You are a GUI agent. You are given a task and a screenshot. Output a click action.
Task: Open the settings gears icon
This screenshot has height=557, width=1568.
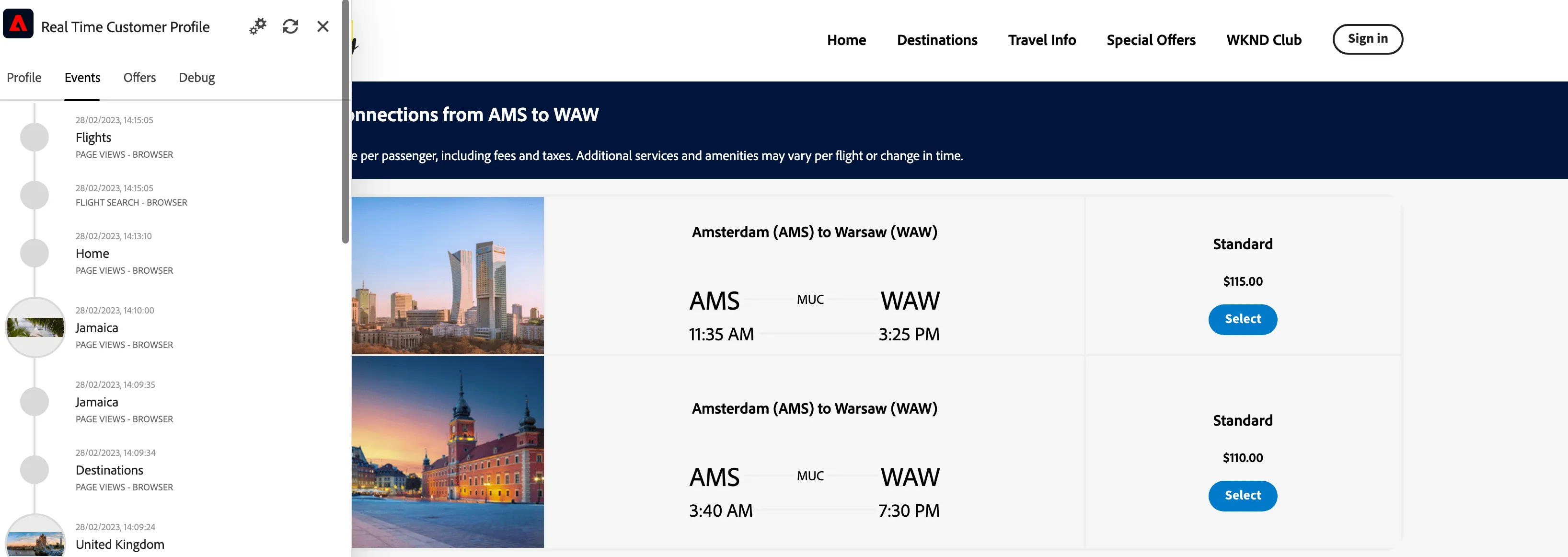258,27
